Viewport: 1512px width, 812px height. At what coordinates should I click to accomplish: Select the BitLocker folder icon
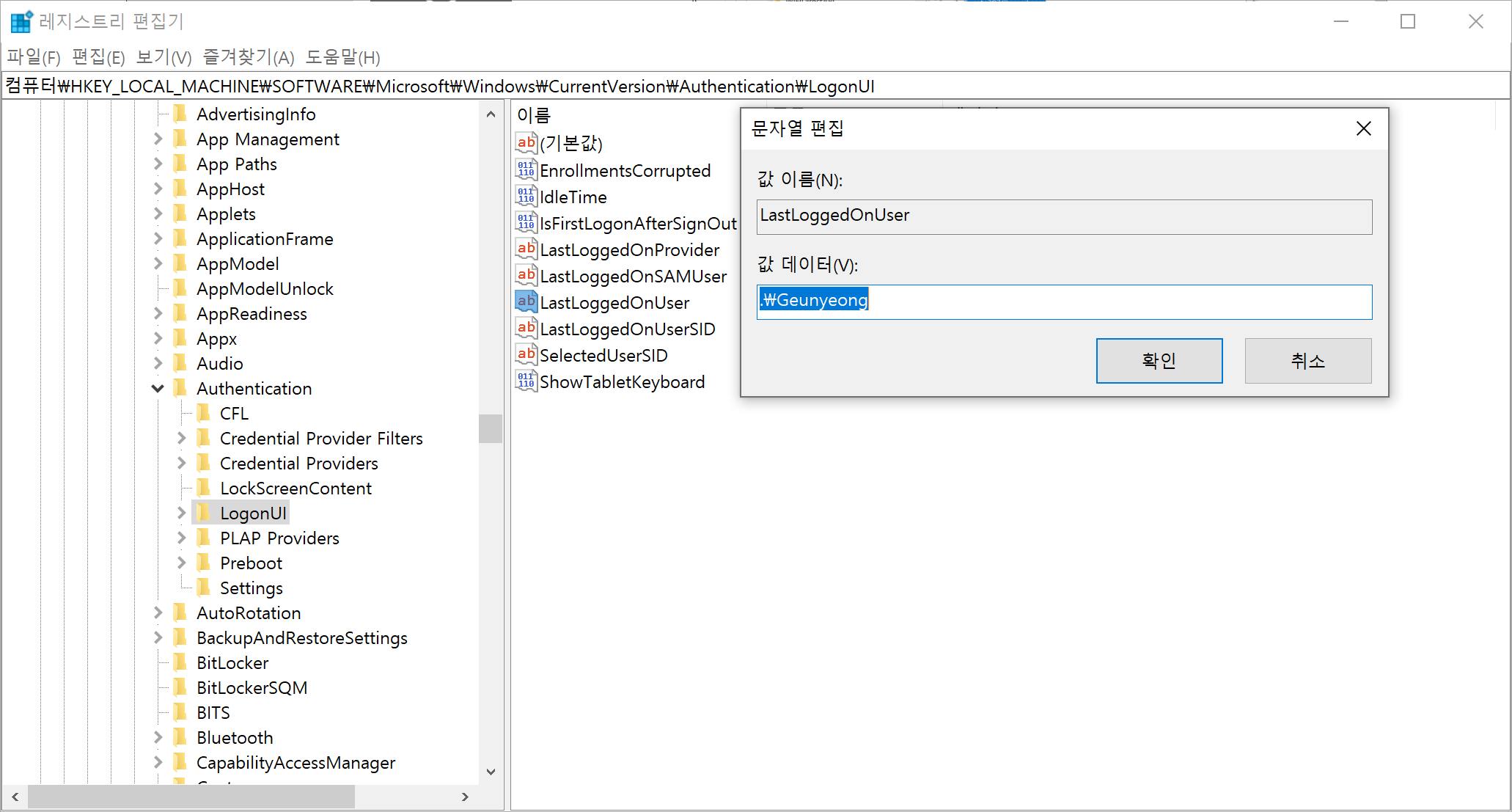(180, 662)
